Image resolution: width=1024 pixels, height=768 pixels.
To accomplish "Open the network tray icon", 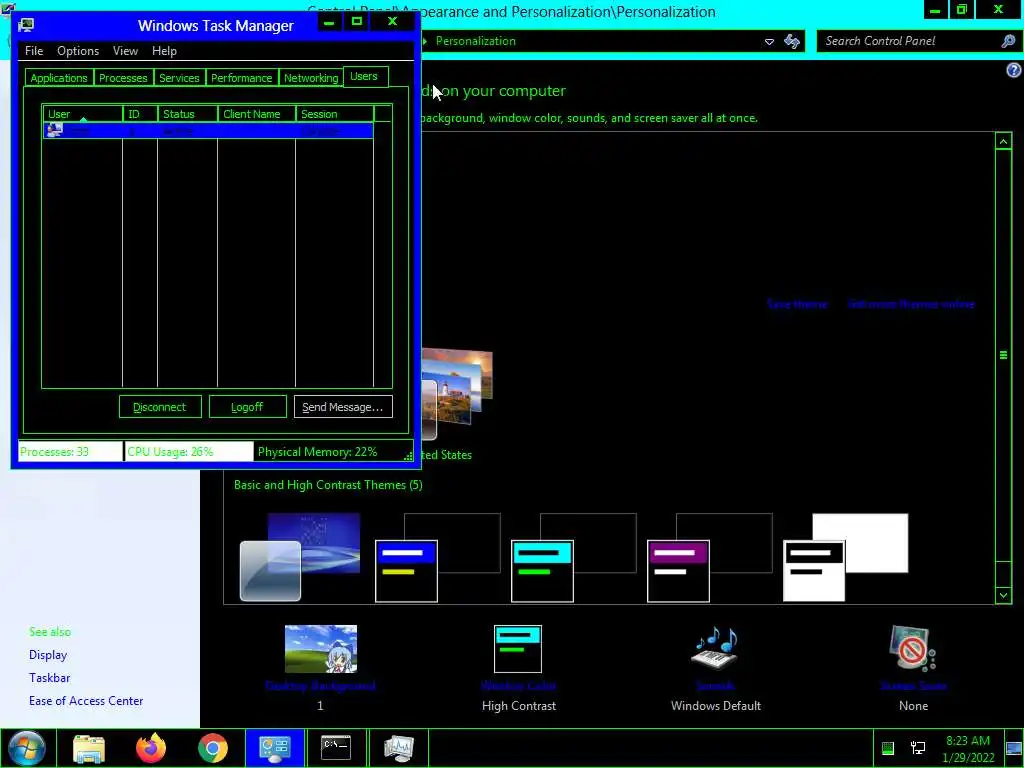I will click(x=918, y=748).
